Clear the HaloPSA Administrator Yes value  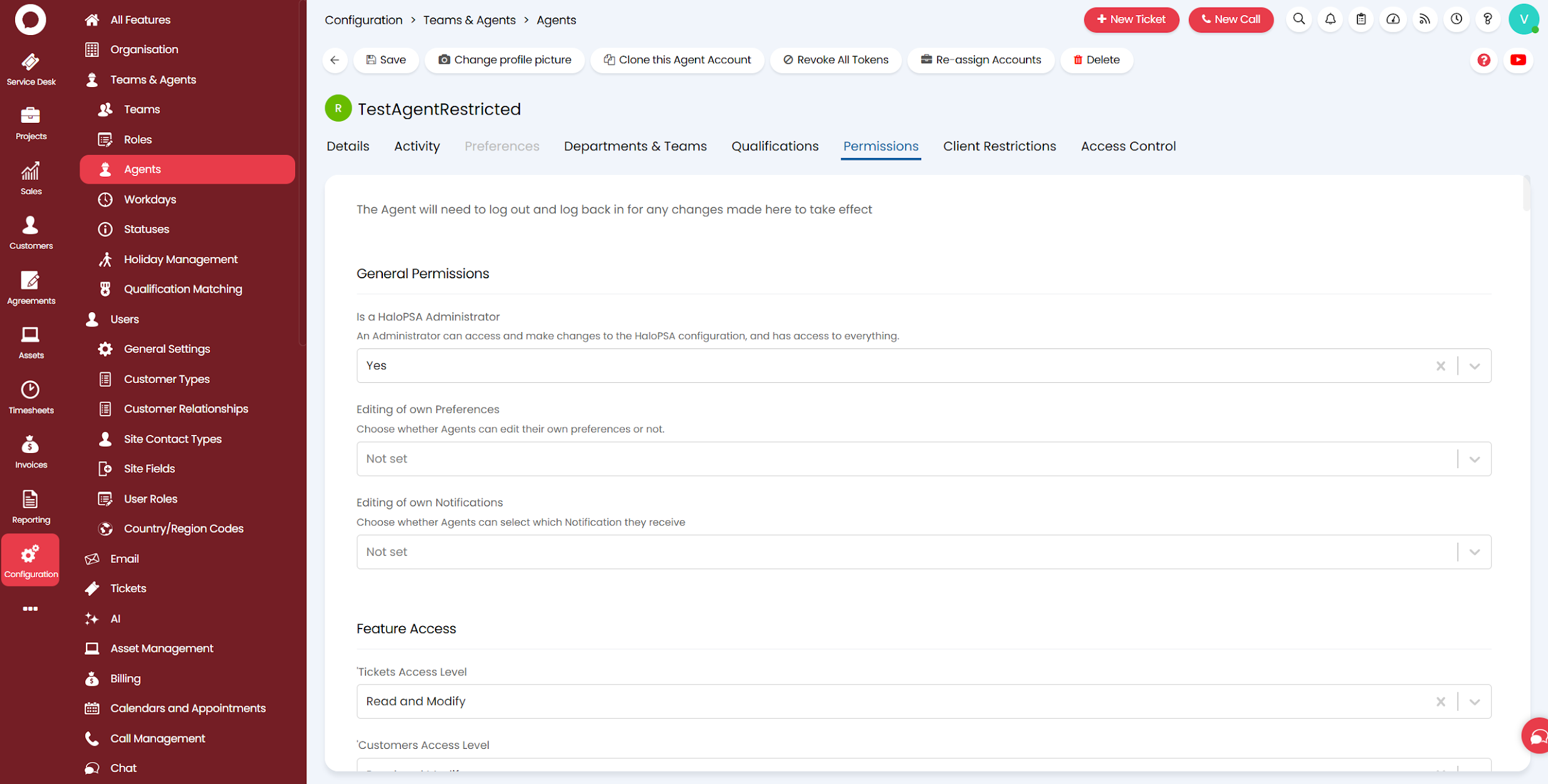tap(1440, 366)
